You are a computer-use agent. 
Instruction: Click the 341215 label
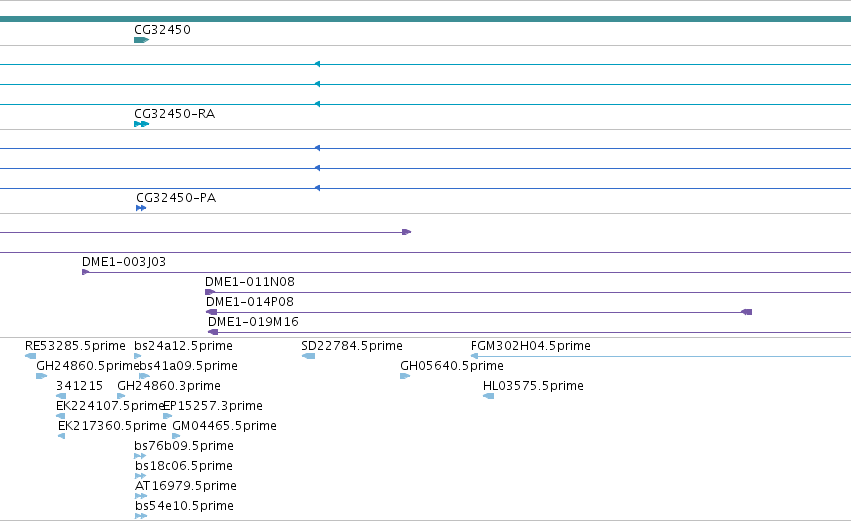point(79,386)
